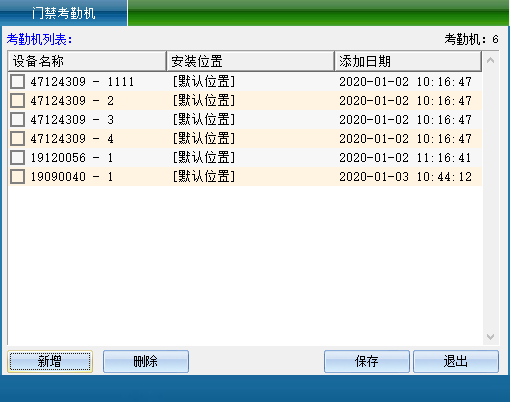Tick the checkbox for 47124309 - 2
This screenshot has height=402, width=510.
17,100
